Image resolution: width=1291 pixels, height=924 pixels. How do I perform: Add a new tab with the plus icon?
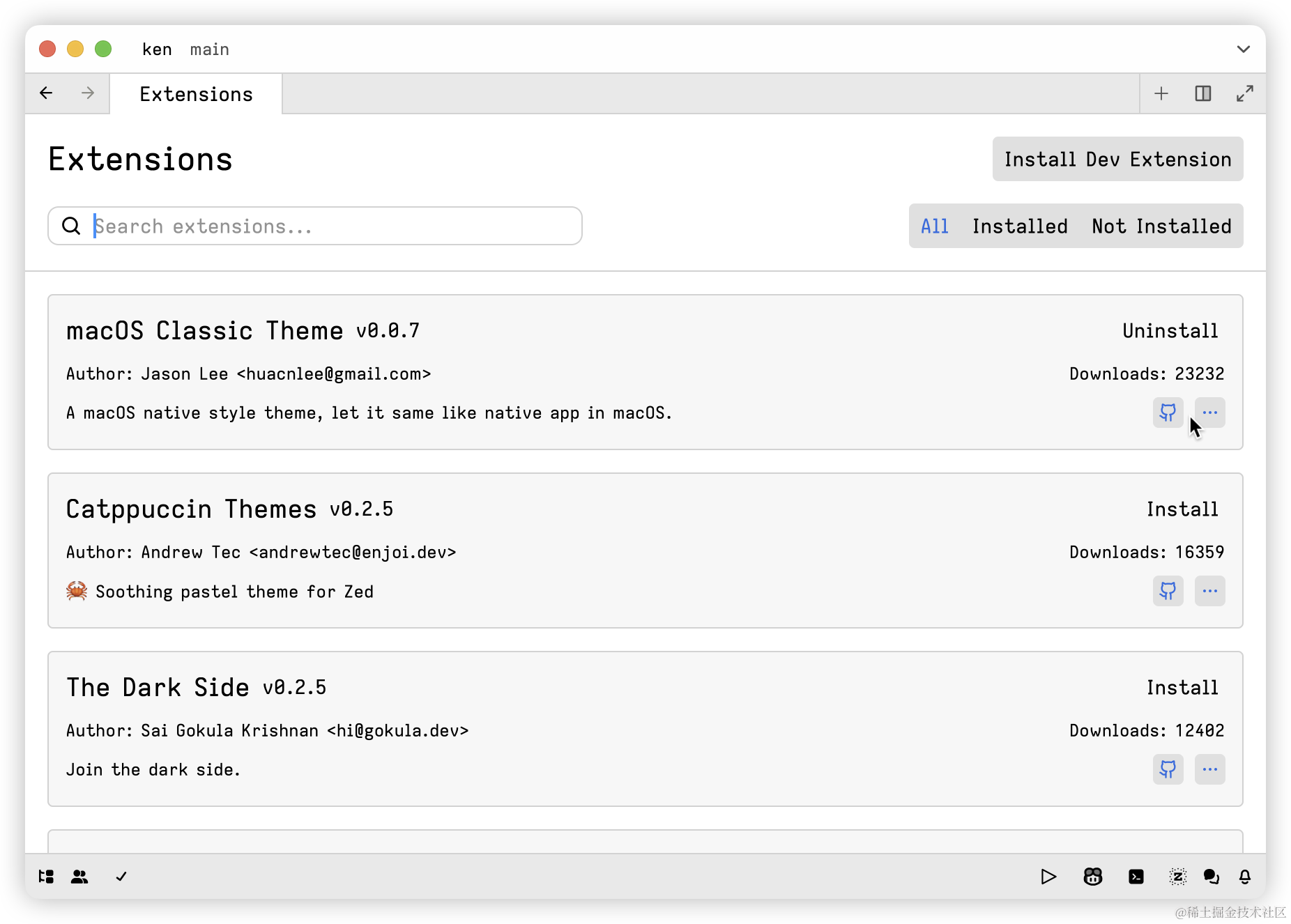(x=1161, y=93)
